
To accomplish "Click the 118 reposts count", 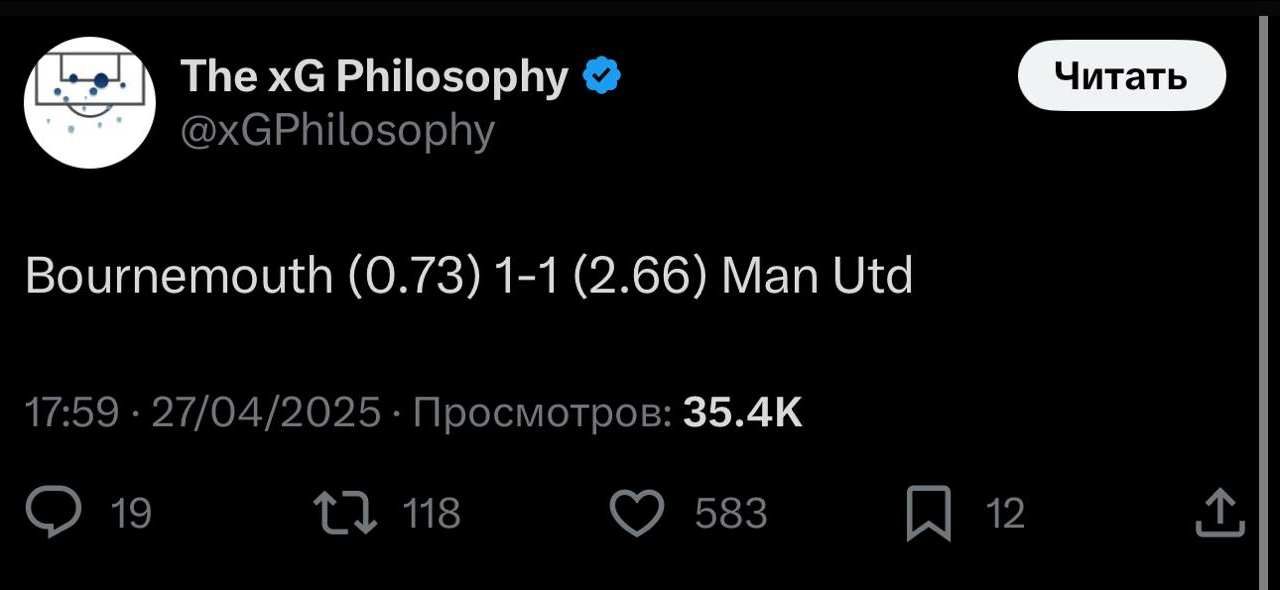I will (431, 514).
